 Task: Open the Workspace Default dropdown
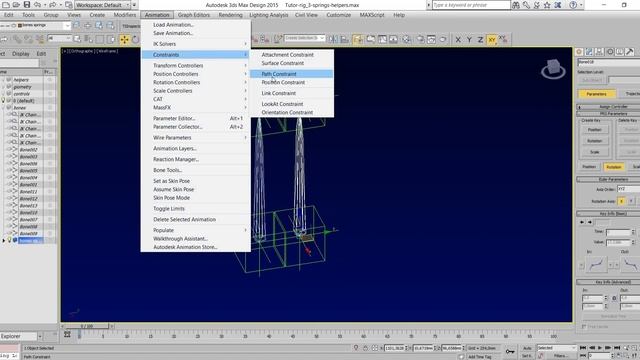[x=103, y=5]
